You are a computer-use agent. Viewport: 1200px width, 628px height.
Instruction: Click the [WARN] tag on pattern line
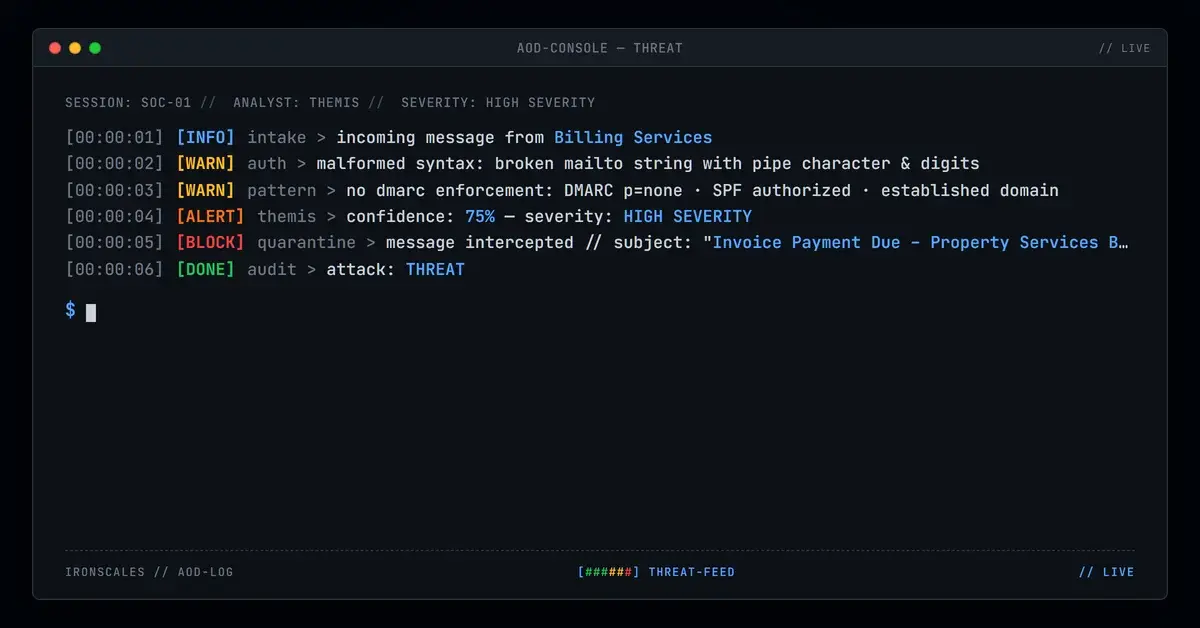click(x=205, y=190)
